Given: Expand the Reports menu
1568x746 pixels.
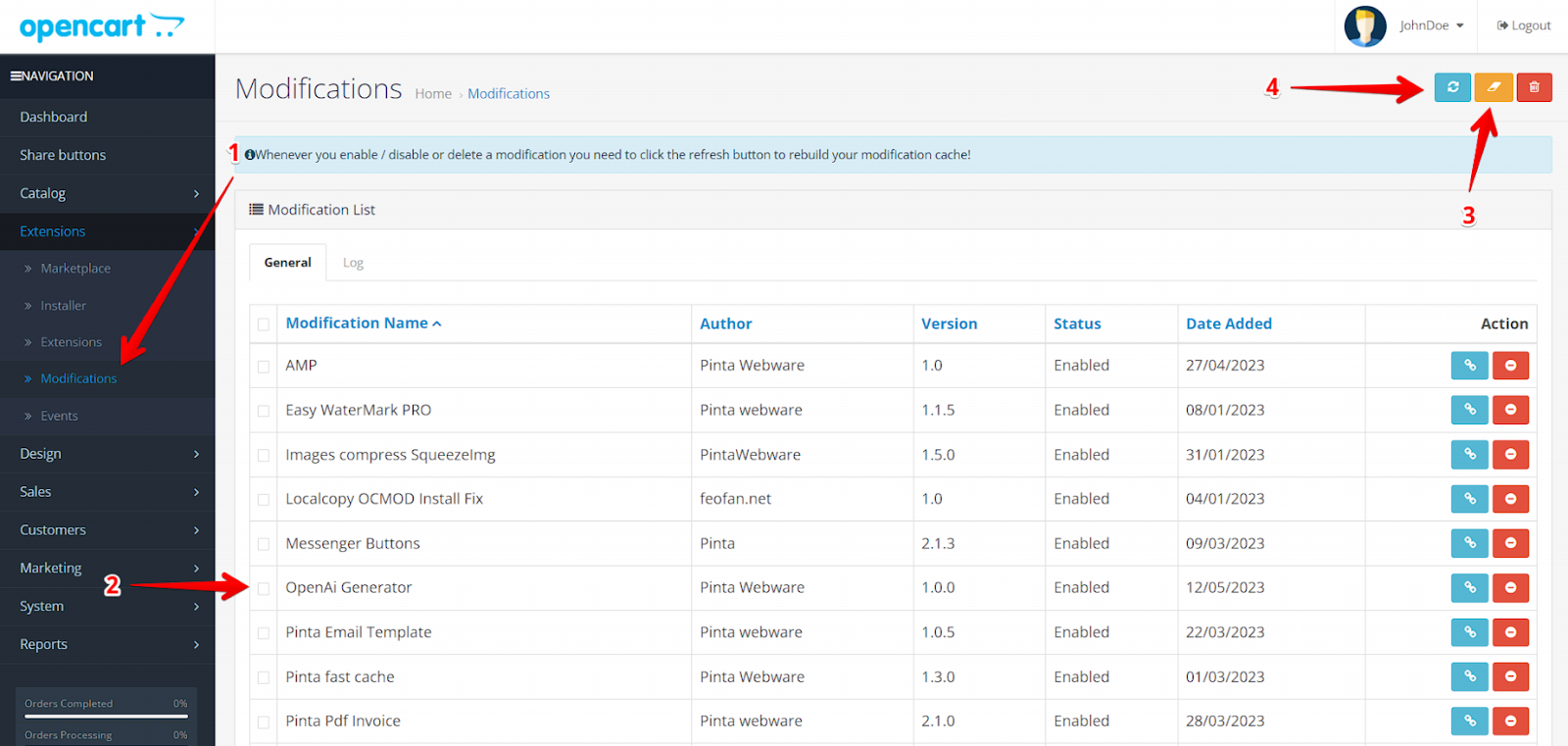Looking at the screenshot, I should (108, 645).
